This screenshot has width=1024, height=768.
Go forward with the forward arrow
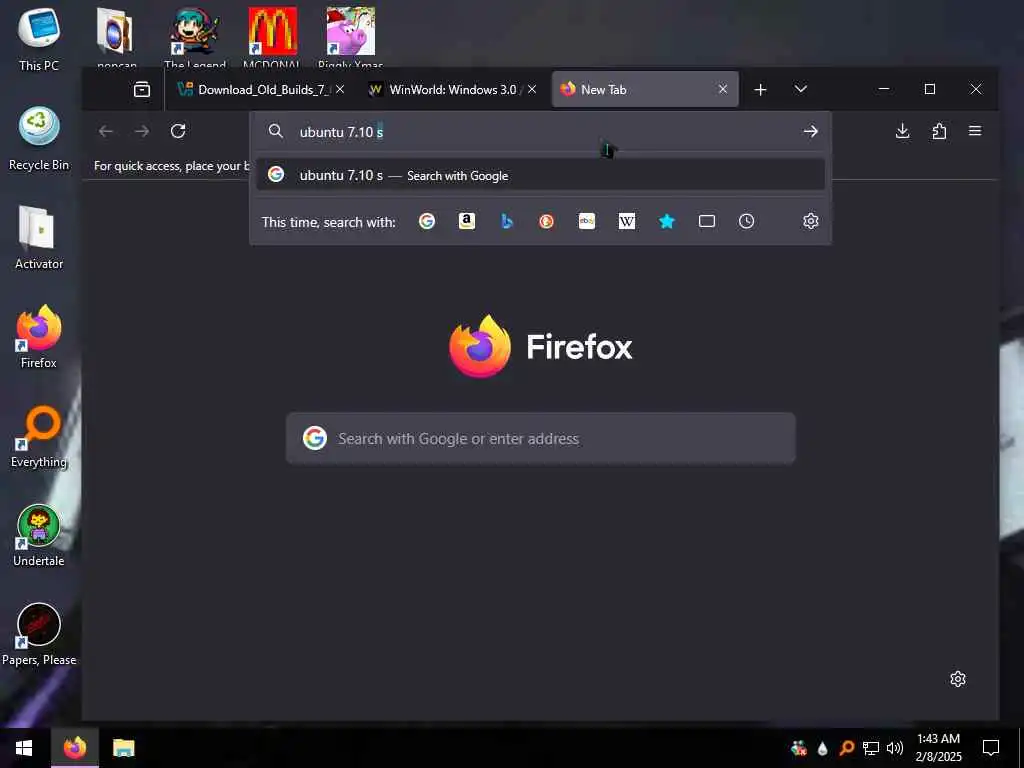(x=142, y=131)
